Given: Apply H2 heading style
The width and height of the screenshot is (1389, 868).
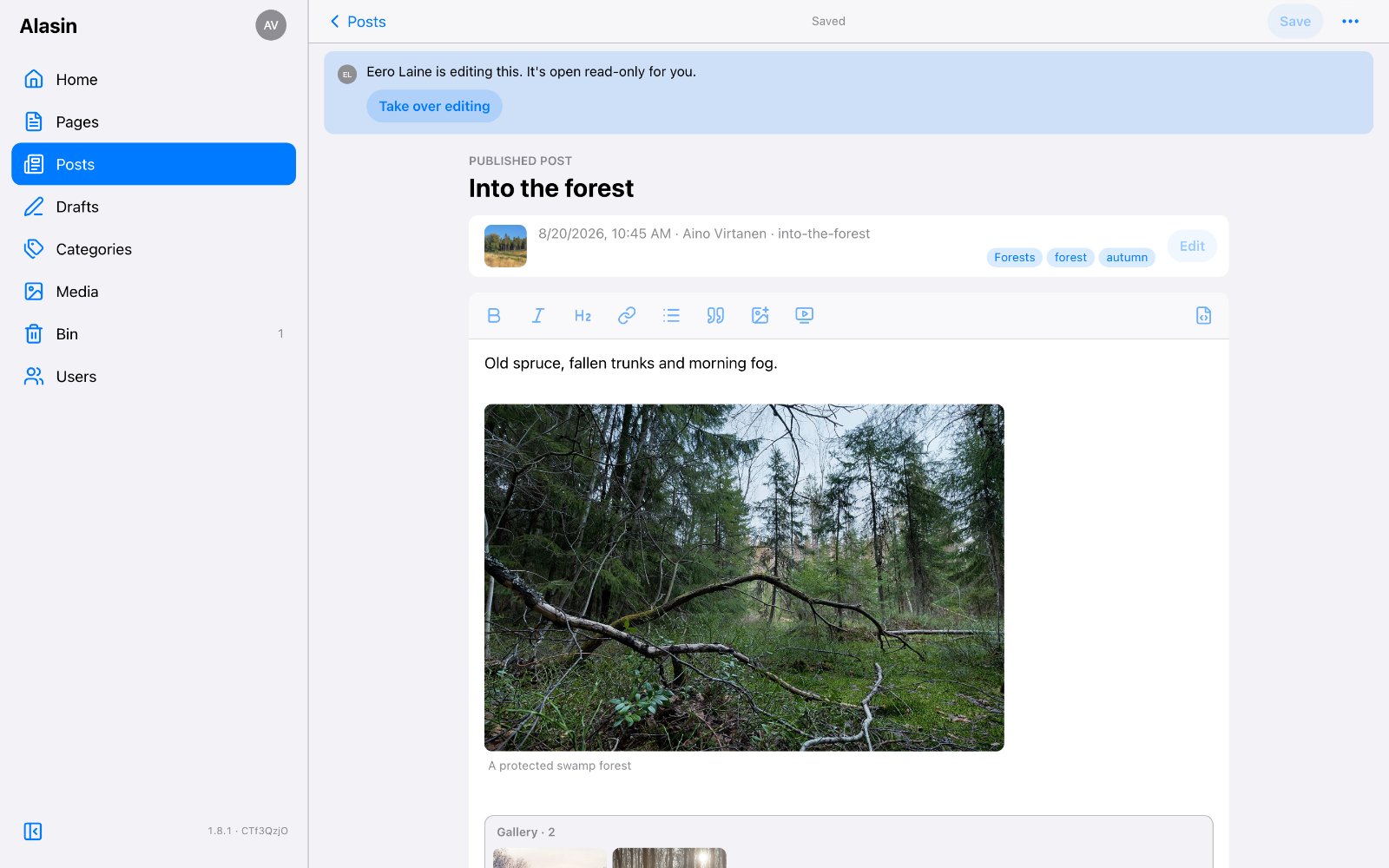Looking at the screenshot, I should coord(583,316).
